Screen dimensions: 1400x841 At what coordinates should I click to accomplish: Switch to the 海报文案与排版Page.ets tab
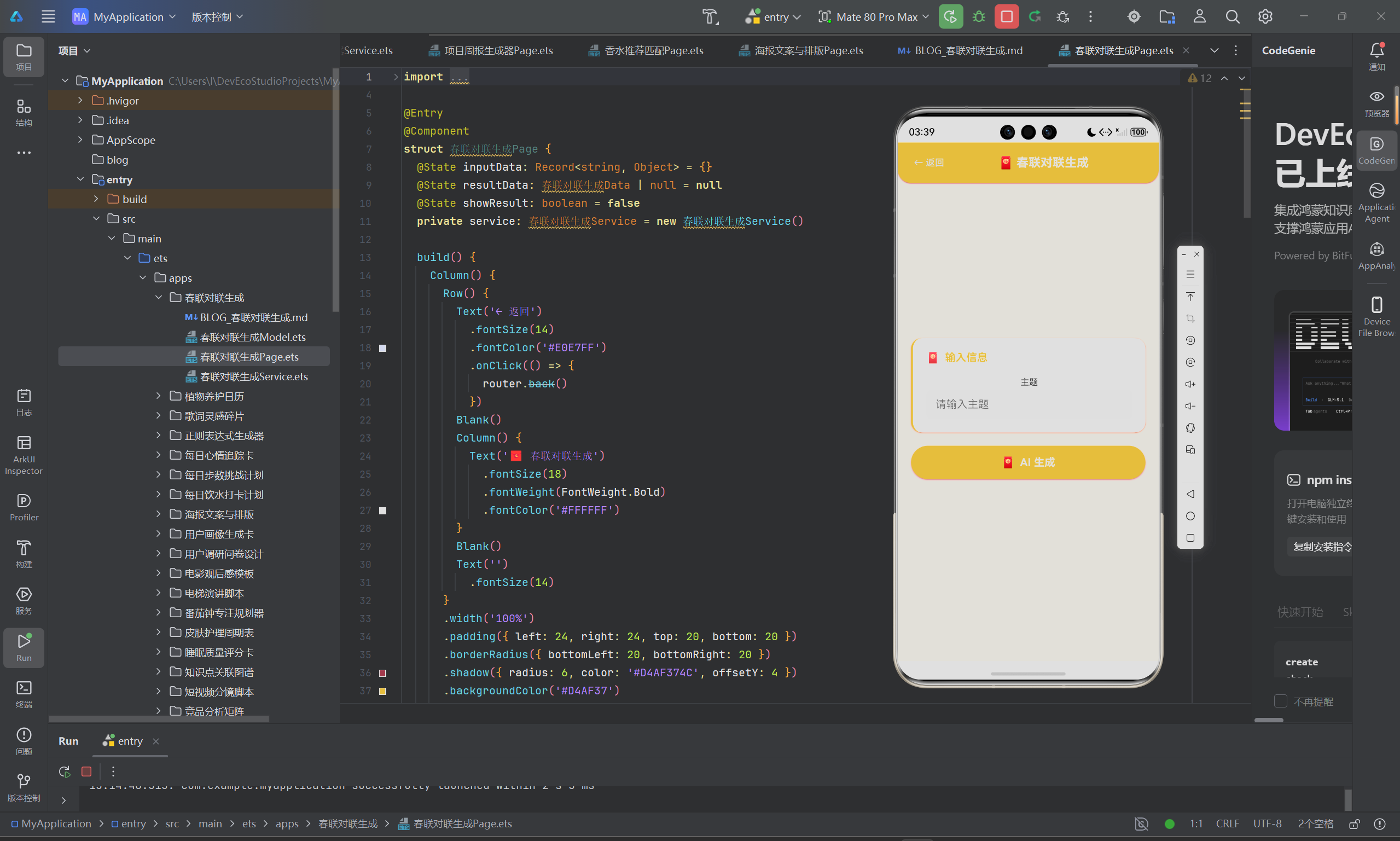click(x=801, y=50)
